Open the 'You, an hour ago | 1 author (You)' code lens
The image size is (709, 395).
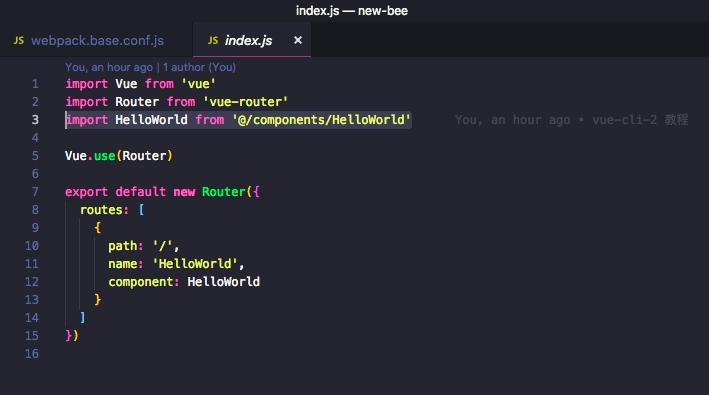point(150,67)
